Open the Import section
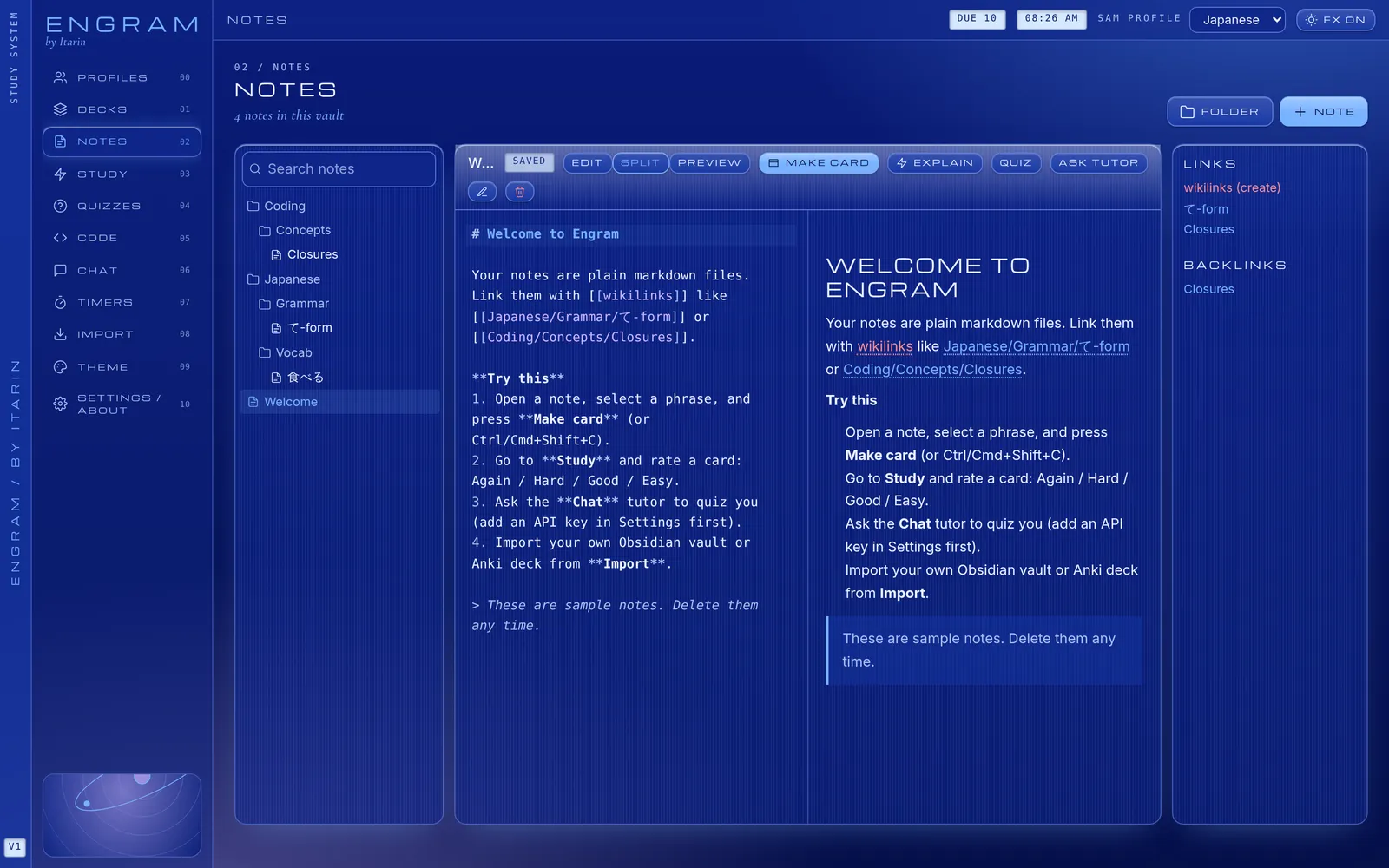The height and width of the screenshot is (868, 1389). (122, 334)
